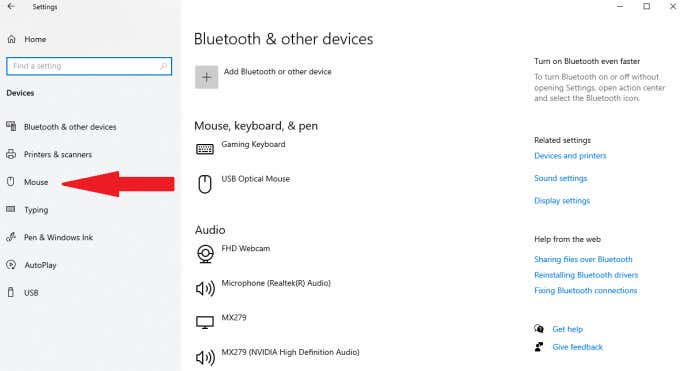Click the MX279 NVIDIA audio speaker icon
Screen dimensions: 680x371
tap(205, 358)
